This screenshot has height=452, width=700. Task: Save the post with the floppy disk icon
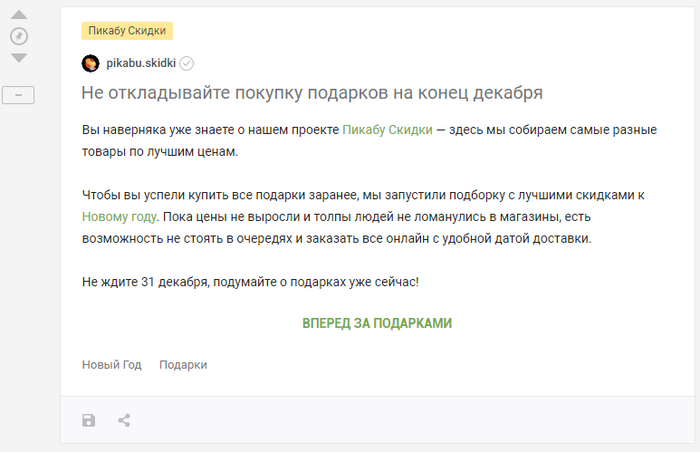tap(88, 420)
